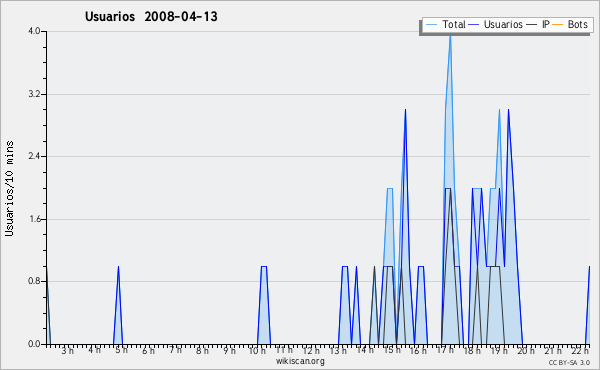Click the y-axis label '2.4'
This screenshot has height=370, width=600.
34,156
